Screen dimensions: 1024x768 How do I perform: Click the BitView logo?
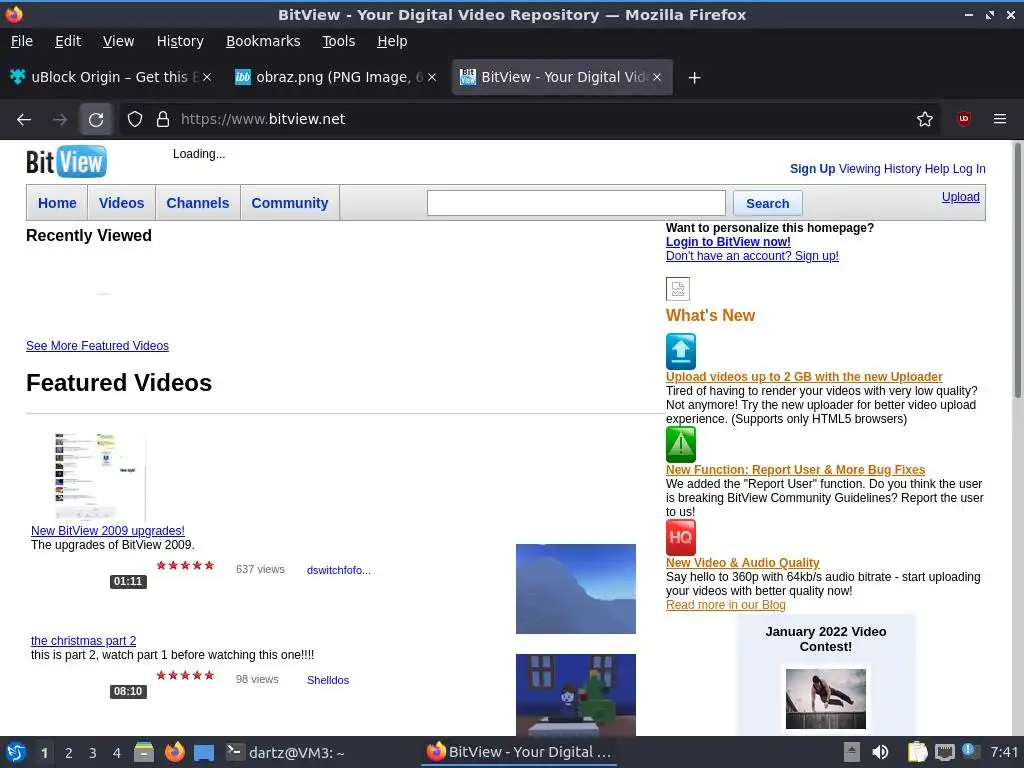pos(66,161)
